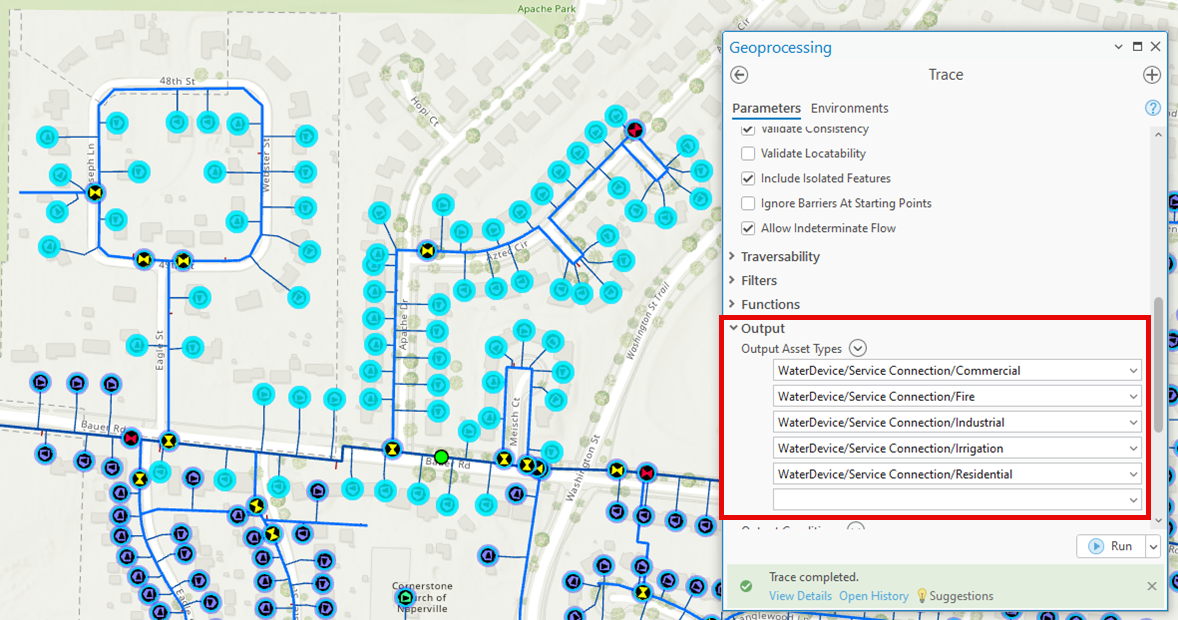
Task: Click green service point by Cornerstone Church
Action: [406, 597]
